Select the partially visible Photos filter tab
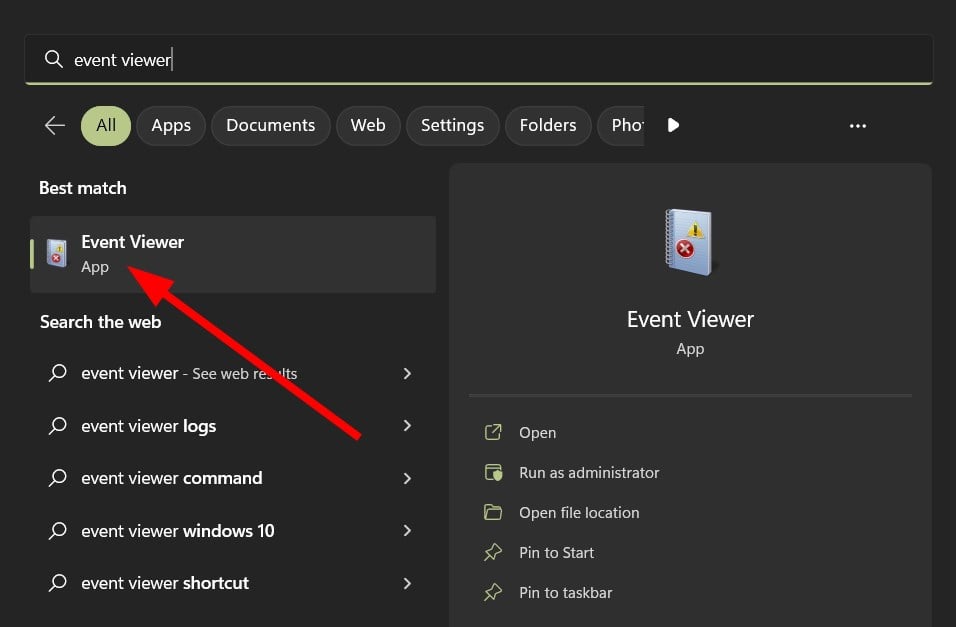Screen dimensions: 956x627 pos(621,126)
